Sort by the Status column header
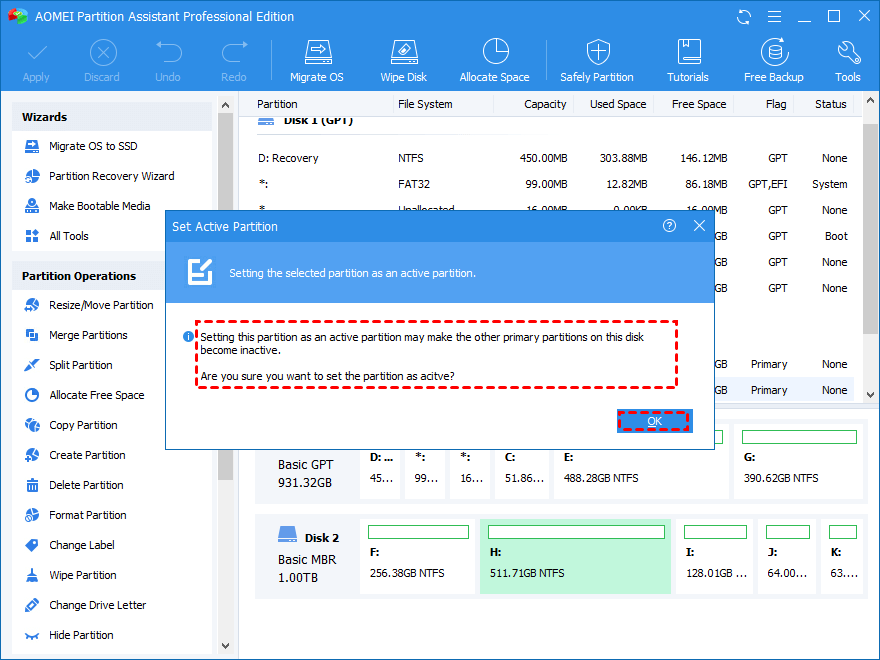 coord(831,104)
